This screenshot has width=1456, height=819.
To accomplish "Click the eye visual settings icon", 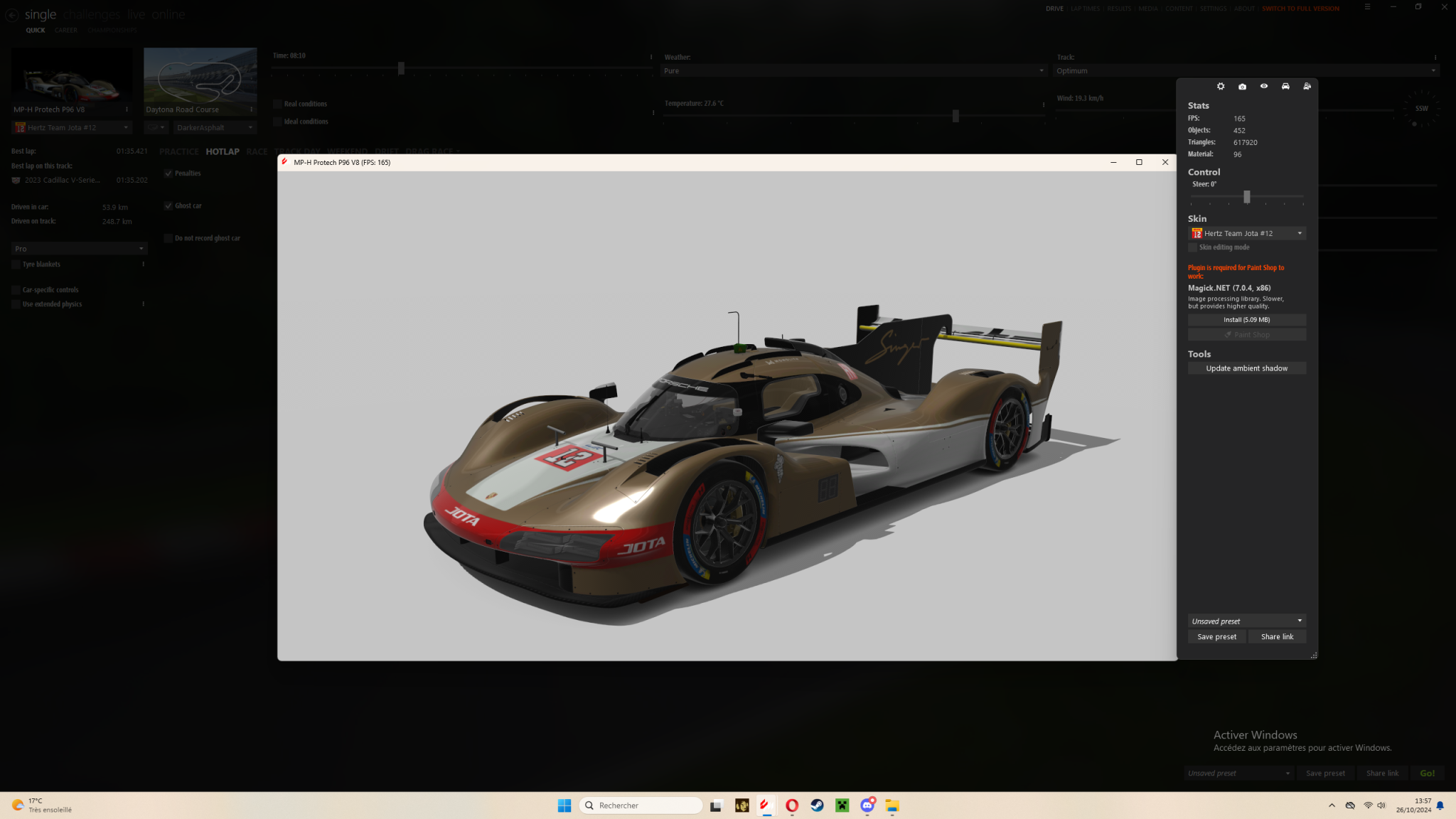I will 1264,86.
